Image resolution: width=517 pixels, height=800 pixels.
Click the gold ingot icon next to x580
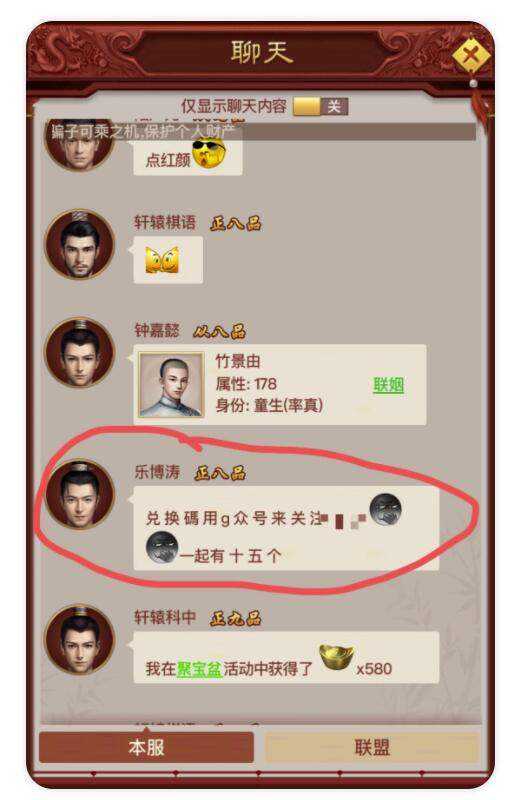tap(336, 658)
